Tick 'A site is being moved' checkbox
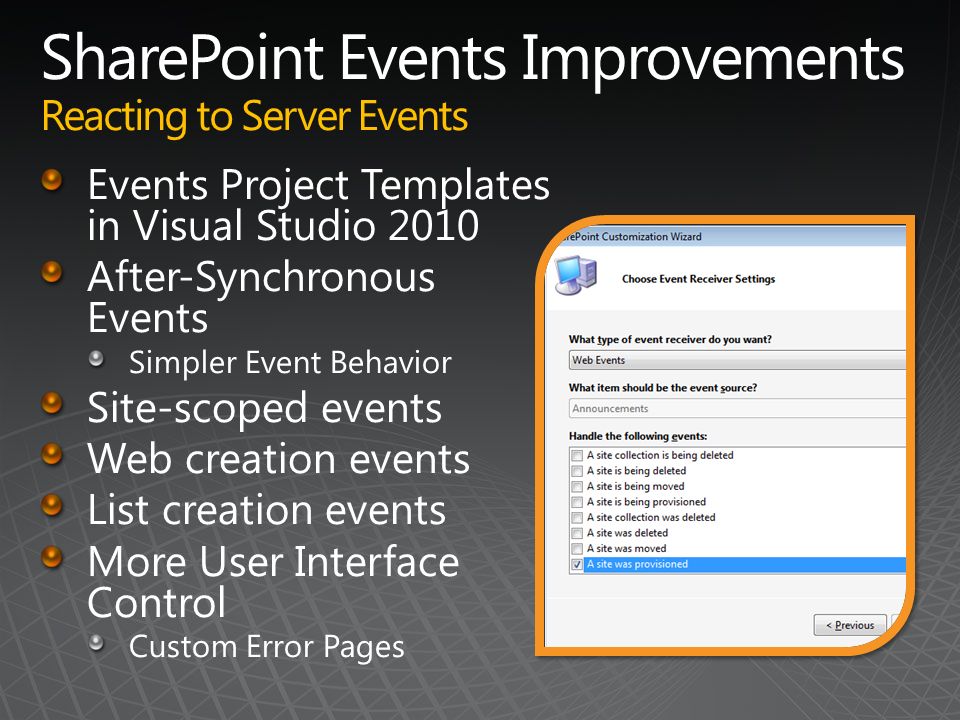The height and width of the screenshot is (720, 960). (577, 487)
